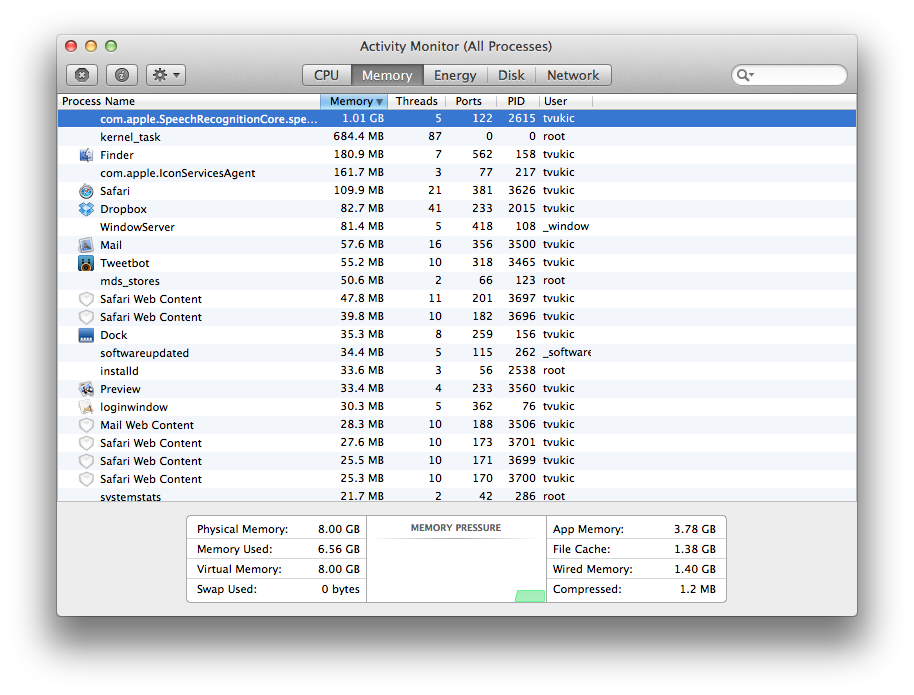
Task: Select the mds_stores process
Action: 457,280
